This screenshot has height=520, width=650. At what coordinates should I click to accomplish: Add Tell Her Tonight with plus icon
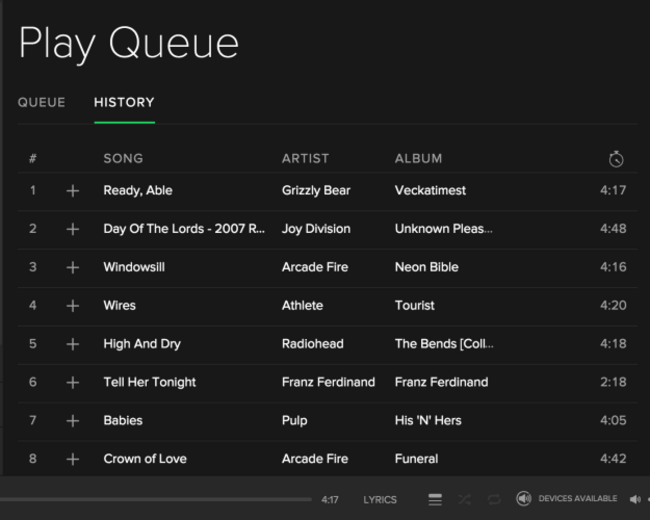click(73, 382)
